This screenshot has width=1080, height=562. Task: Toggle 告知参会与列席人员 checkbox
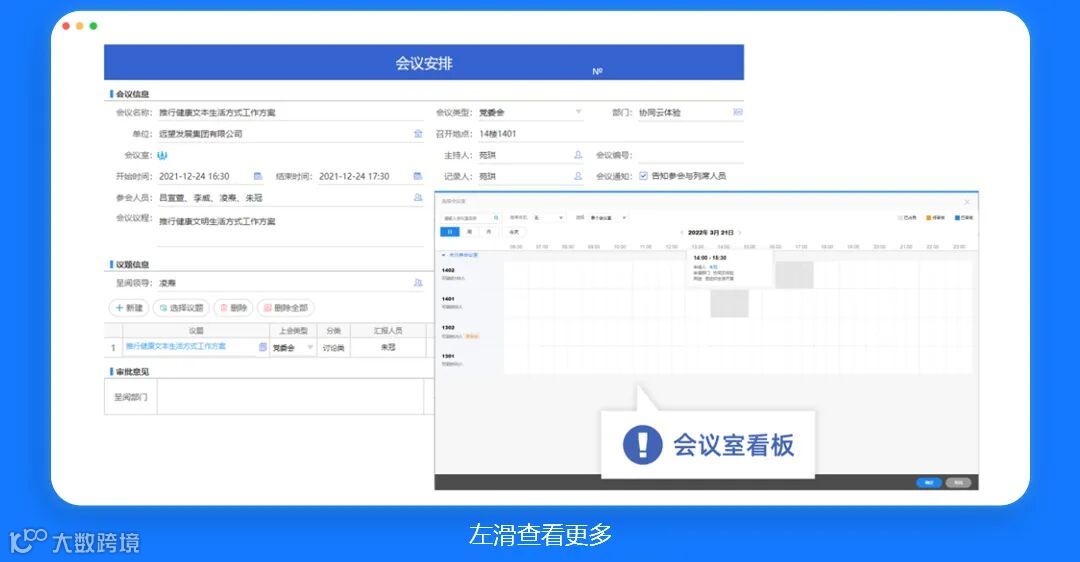click(643, 176)
